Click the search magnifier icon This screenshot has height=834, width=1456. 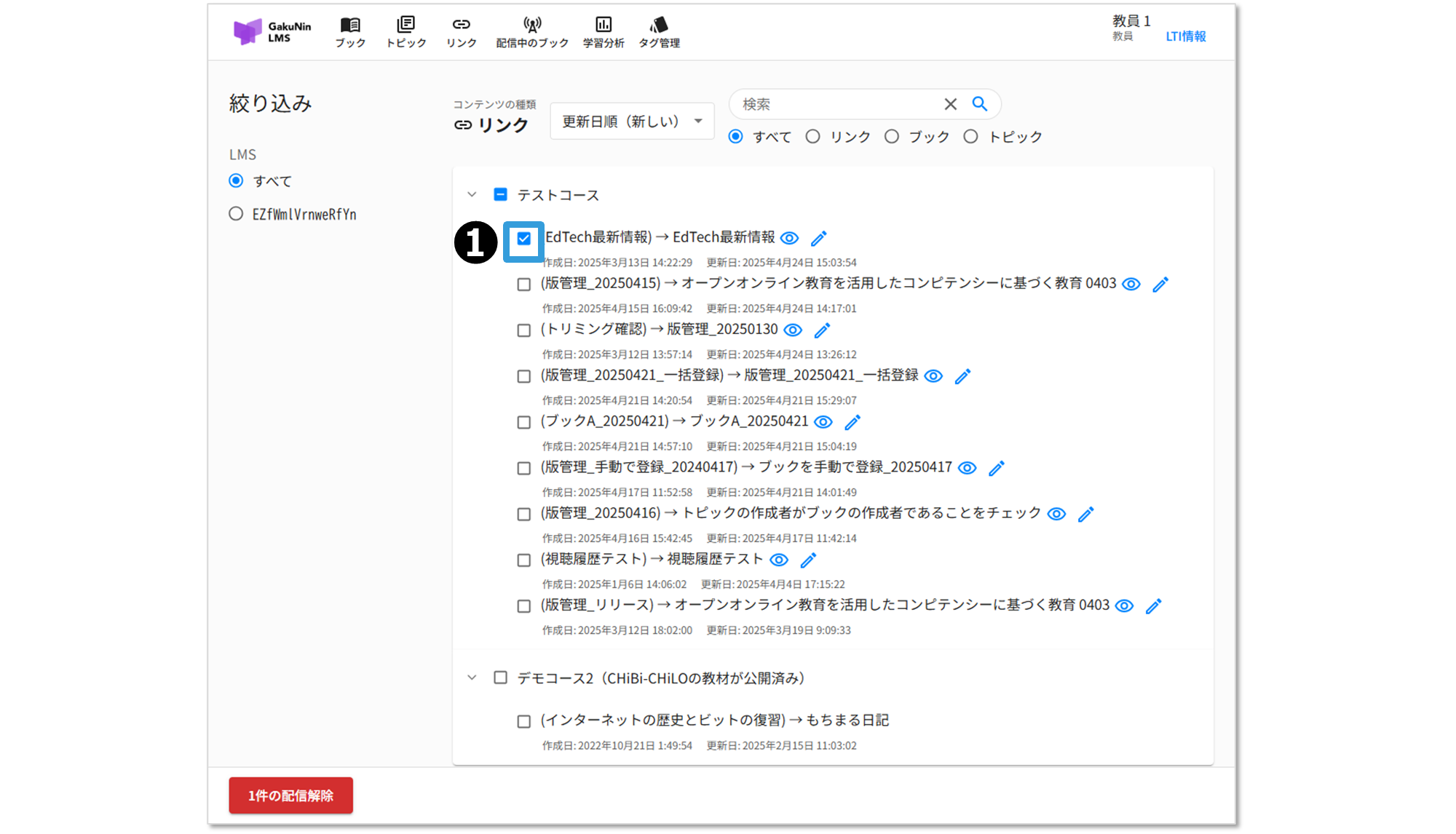pos(980,104)
